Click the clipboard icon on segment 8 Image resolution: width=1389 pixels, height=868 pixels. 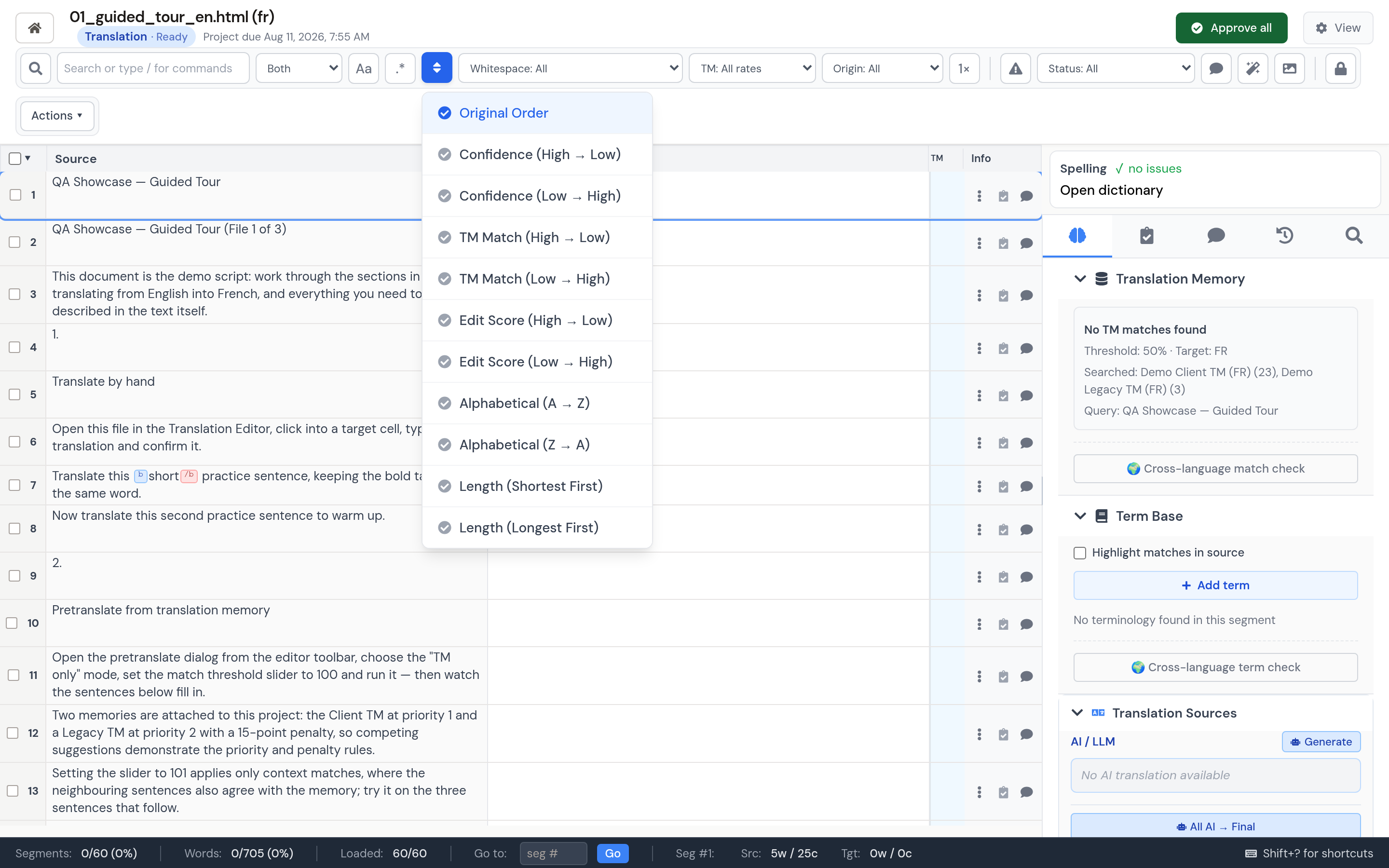(1003, 529)
